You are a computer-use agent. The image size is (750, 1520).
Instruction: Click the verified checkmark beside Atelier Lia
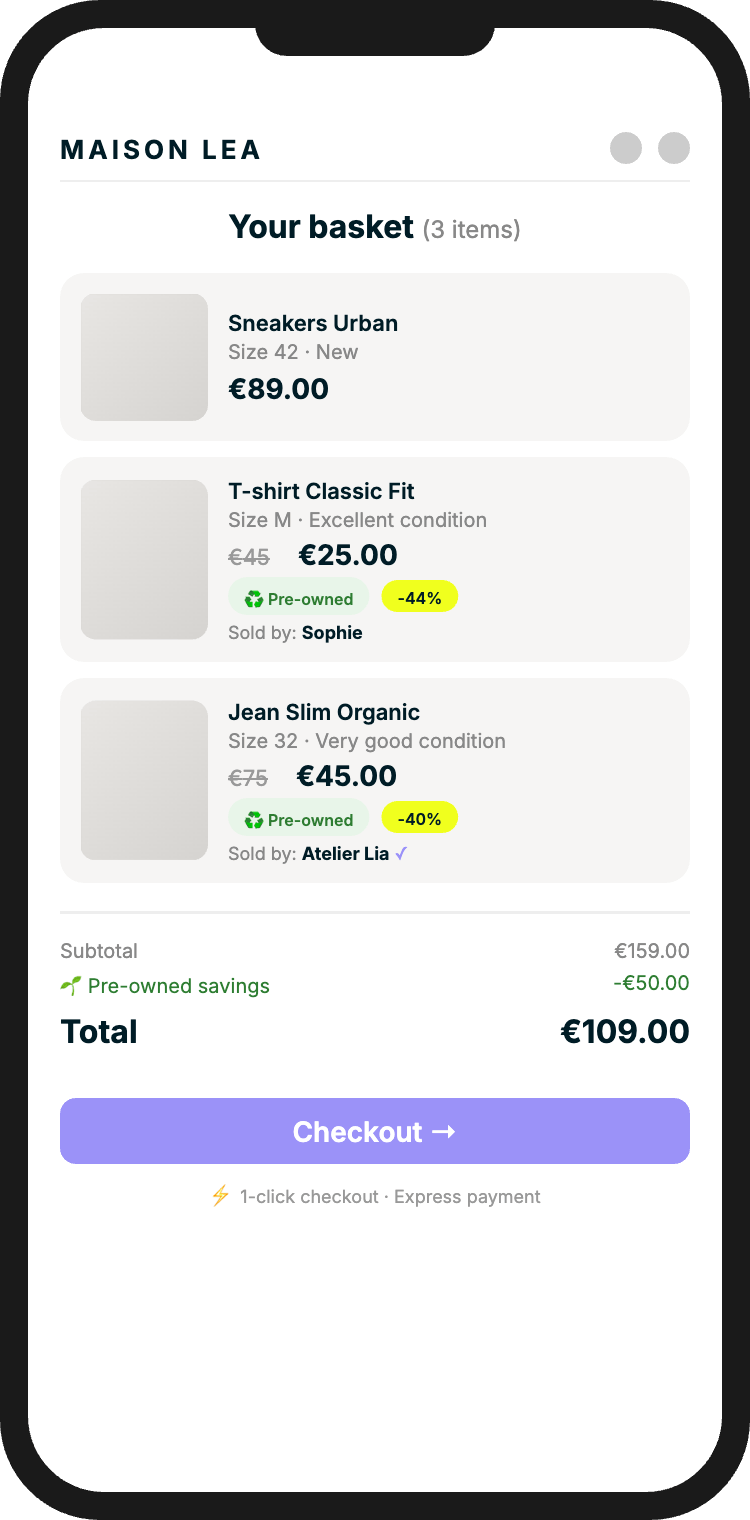tap(401, 854)
